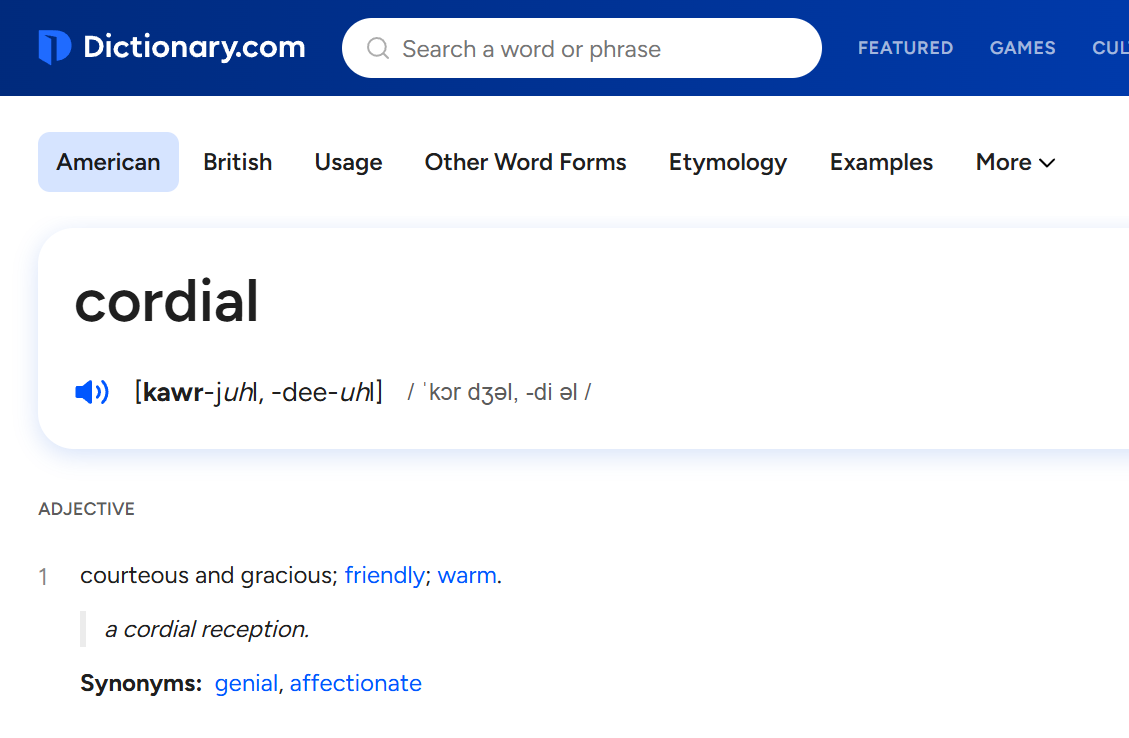Go to Other Word Forms tab
Screen dimensions: 1129x738
(x=525, y=162)
